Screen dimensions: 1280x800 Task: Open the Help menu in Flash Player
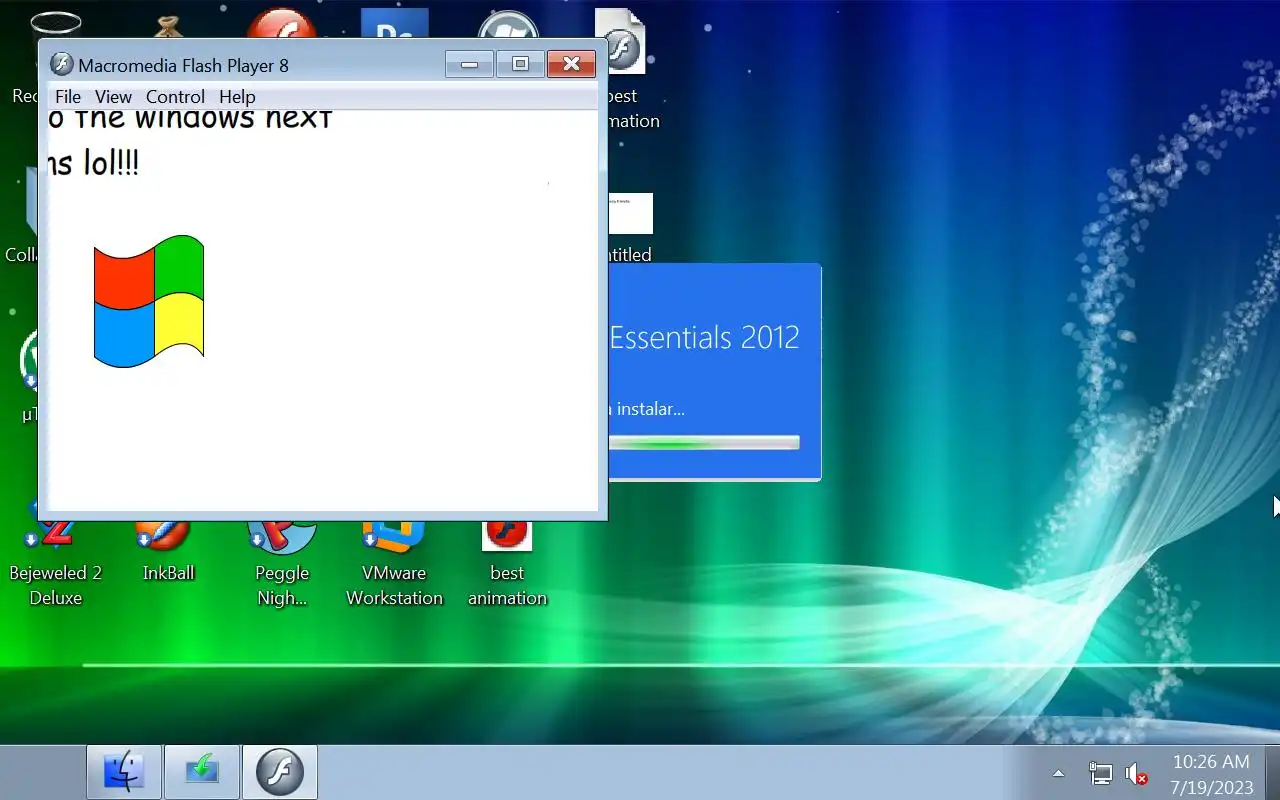click(237, 97)
